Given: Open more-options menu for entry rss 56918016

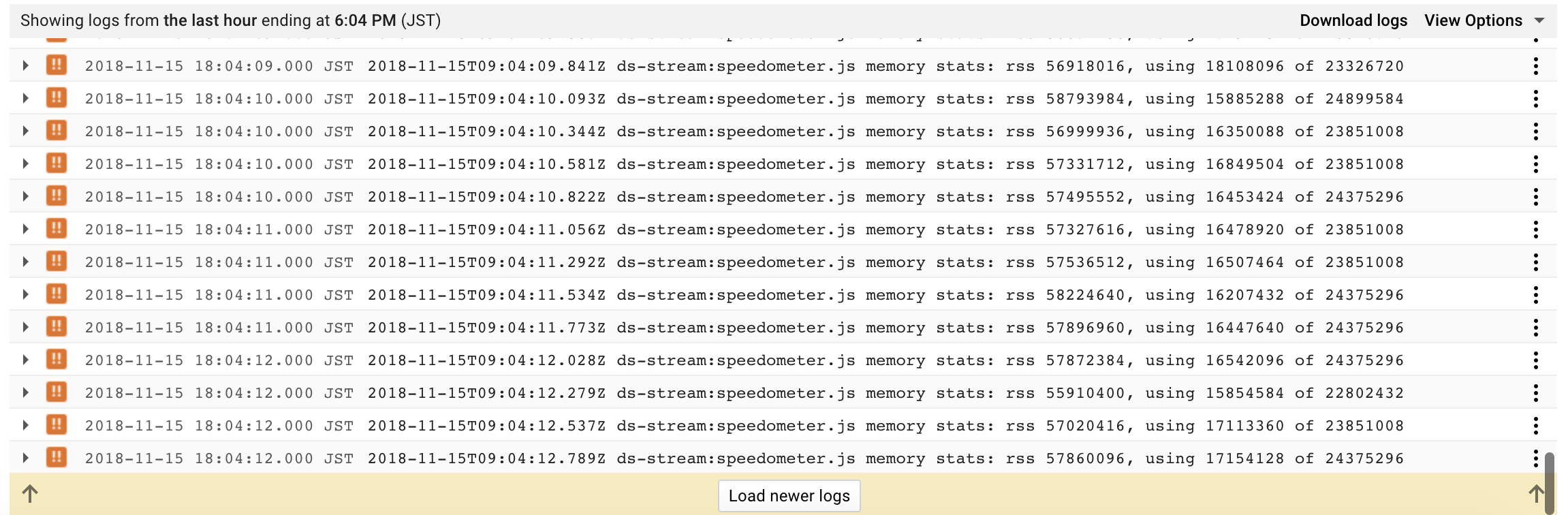Looking at the screenshot, I should click(1536, 65).
